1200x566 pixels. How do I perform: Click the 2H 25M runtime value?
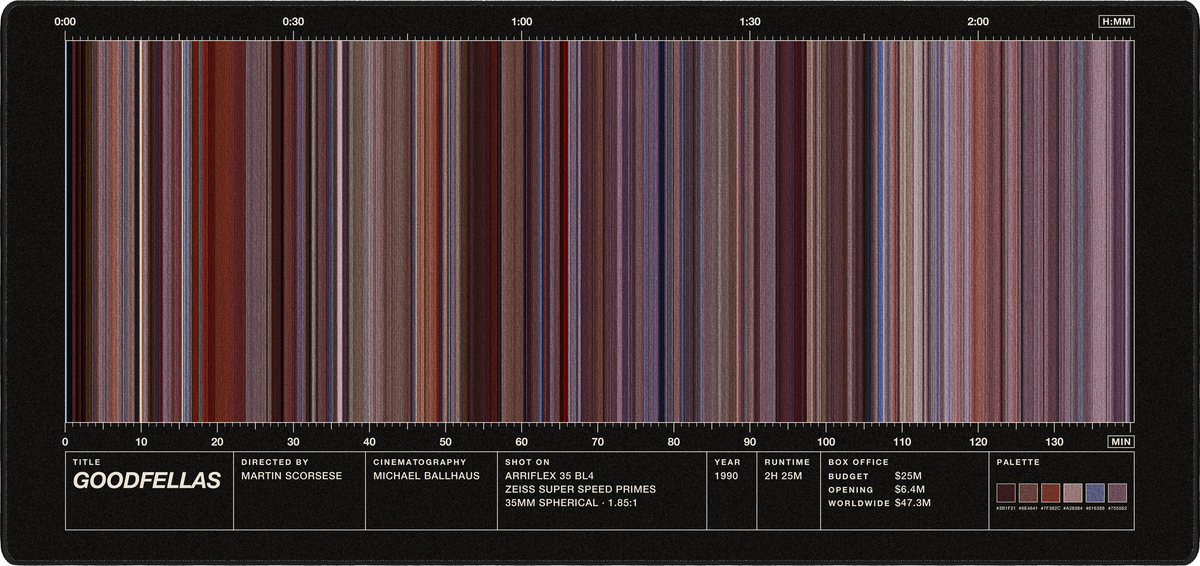coord(784,476)
